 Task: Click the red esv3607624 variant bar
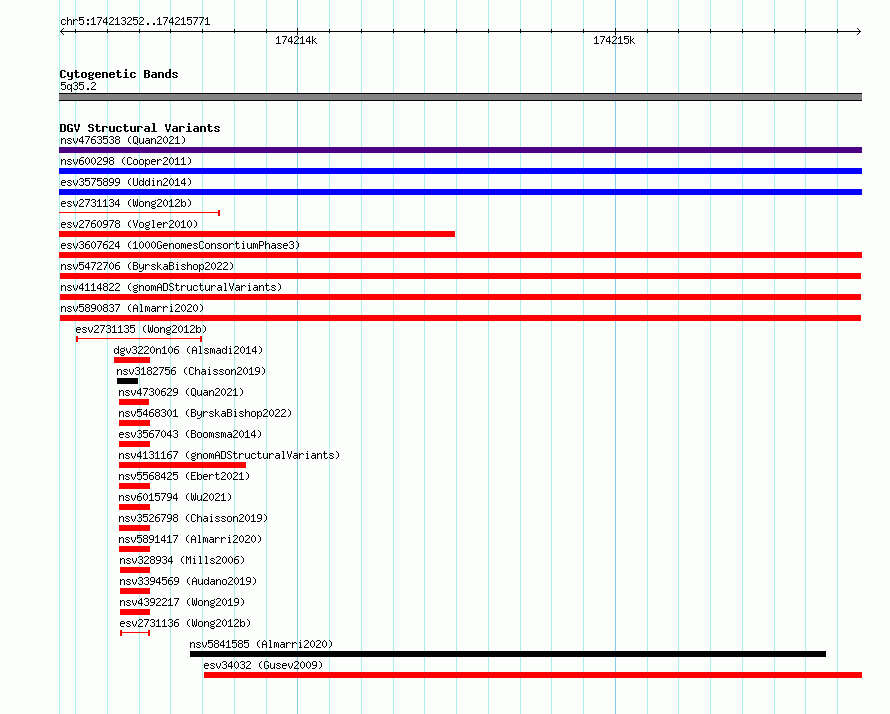pyautogui.click(x=460, y=255)
